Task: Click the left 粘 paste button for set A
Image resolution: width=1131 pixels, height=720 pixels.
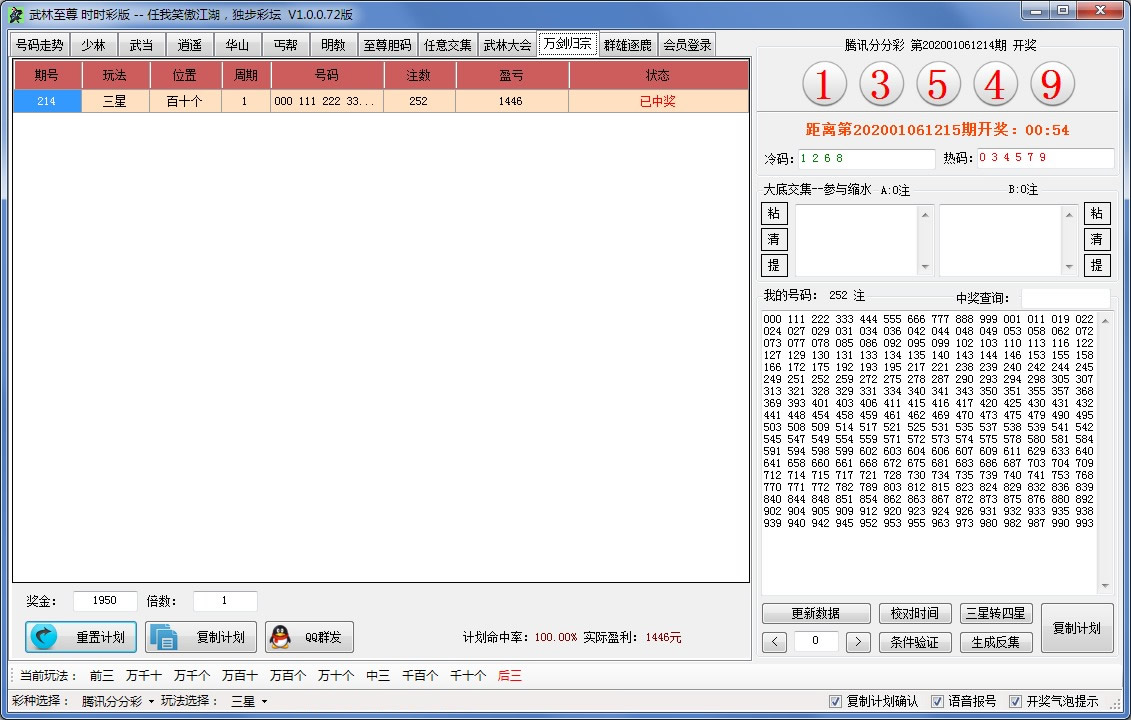Action: 774,213
